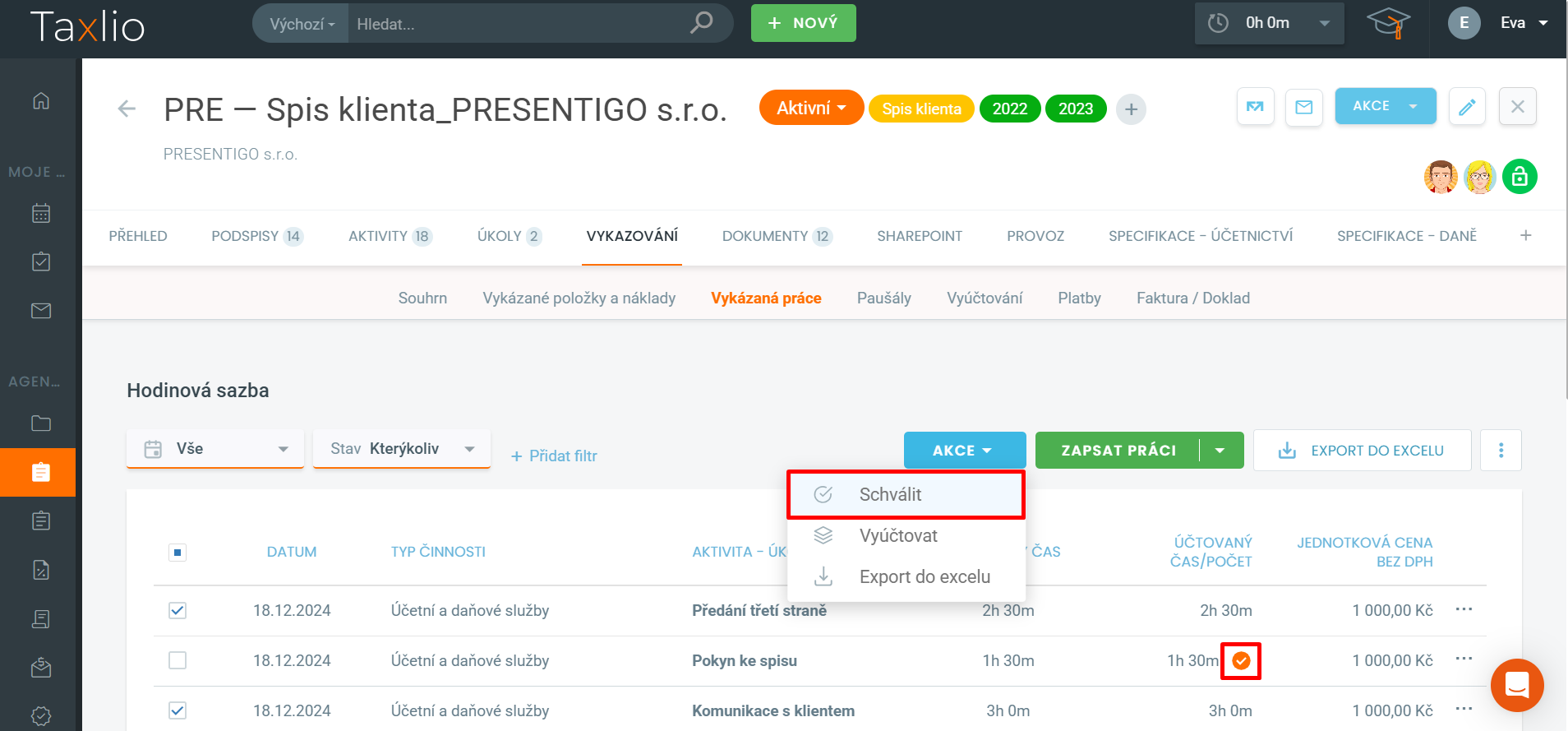This screenshot has height=731, width=1568.
Task: Click the blonde user avatar with glasses
Action: pos(1480,177)
